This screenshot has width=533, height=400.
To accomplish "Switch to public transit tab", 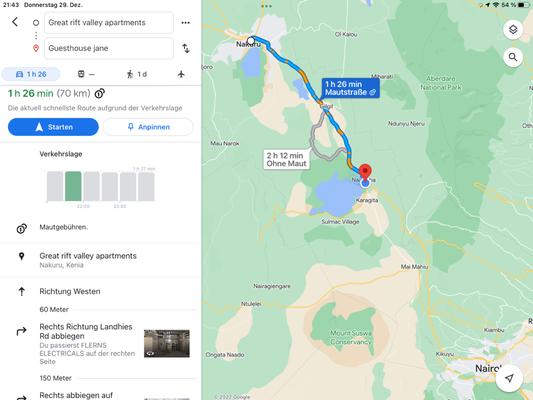I will [86, 74].
